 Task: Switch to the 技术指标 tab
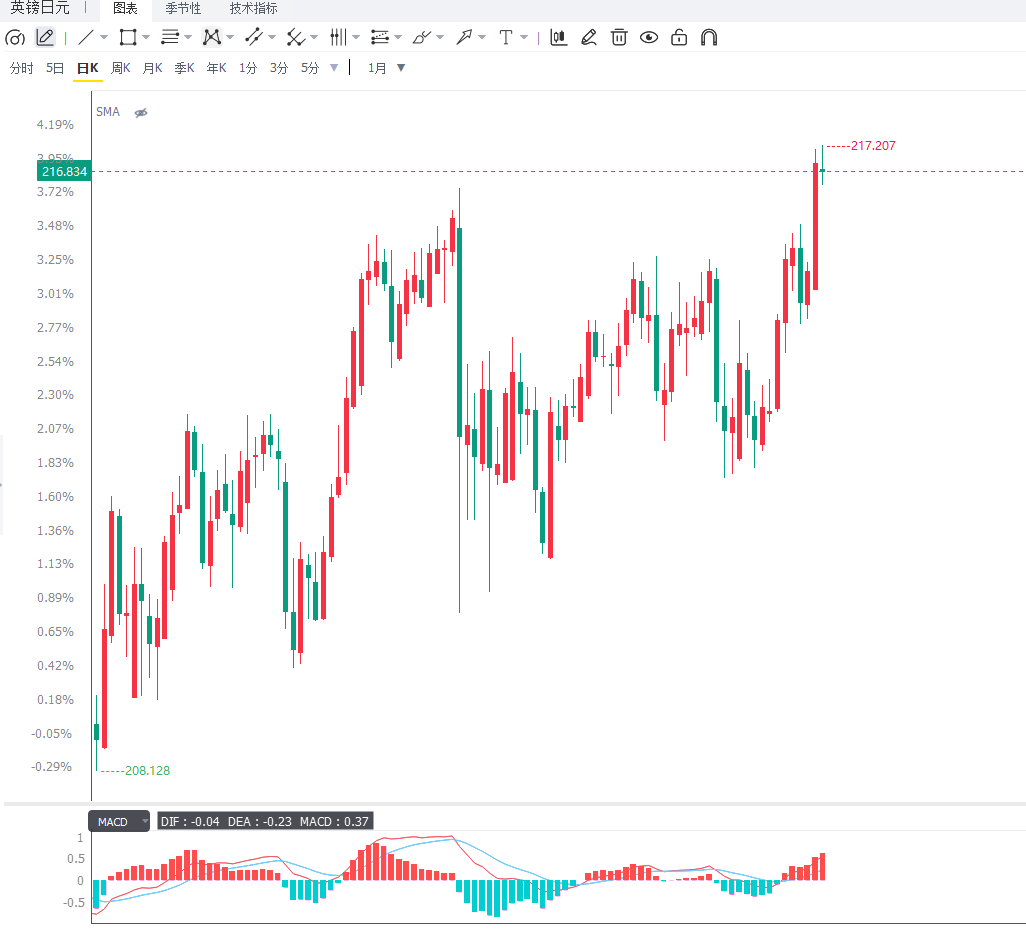coord(253,9)
